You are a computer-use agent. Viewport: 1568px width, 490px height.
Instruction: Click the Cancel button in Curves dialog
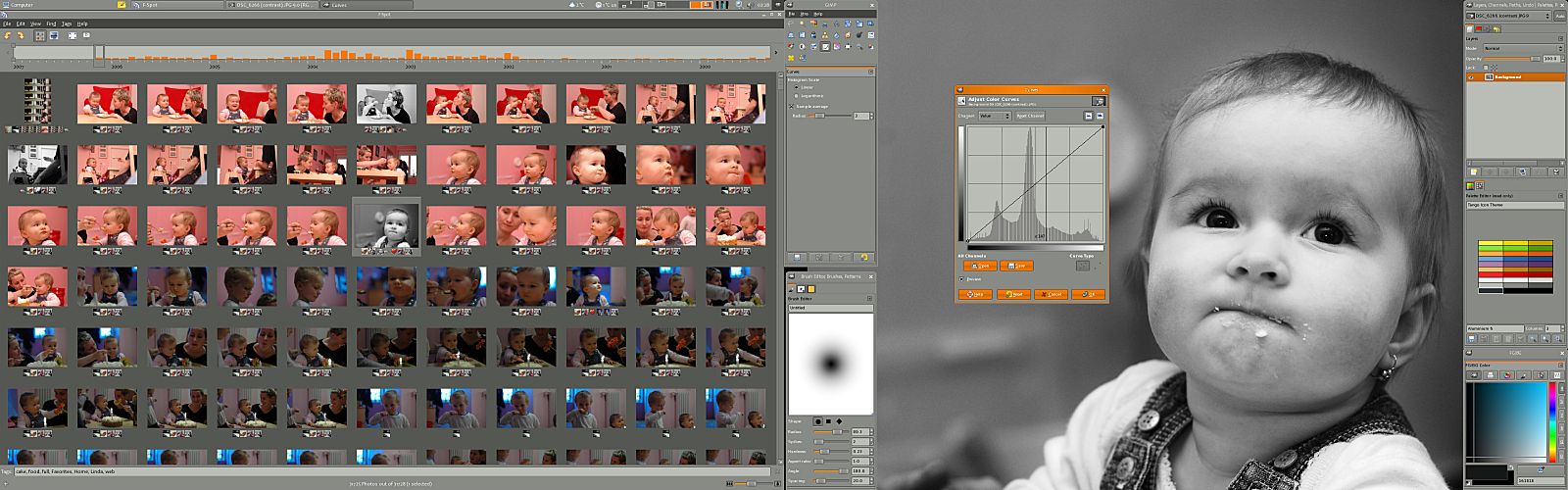pos(1052,294)
